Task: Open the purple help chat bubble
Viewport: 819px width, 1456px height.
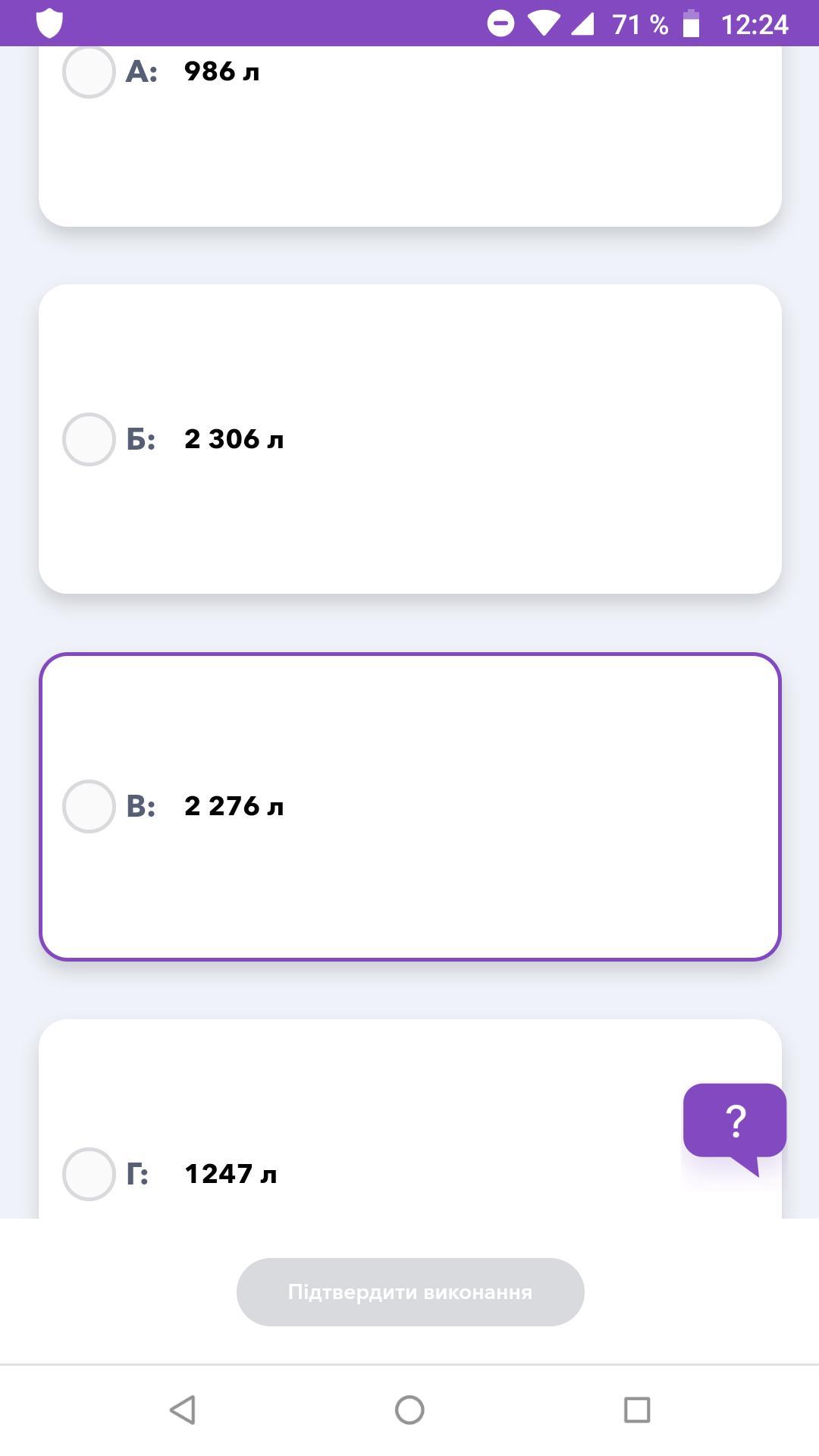Action: pyautogui.click(x=734, y=1122)
